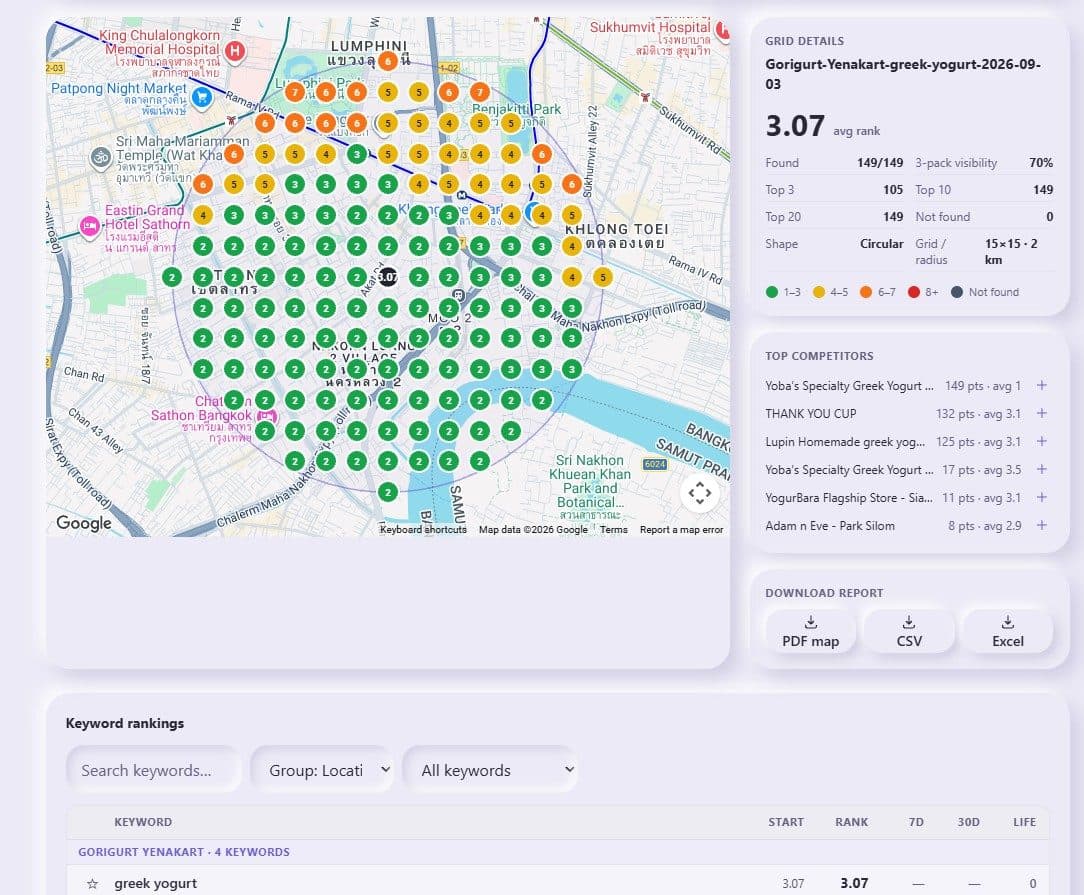Sort by the START column header
This screenshot has height=895, width=1084.
(x=786, y=822)
